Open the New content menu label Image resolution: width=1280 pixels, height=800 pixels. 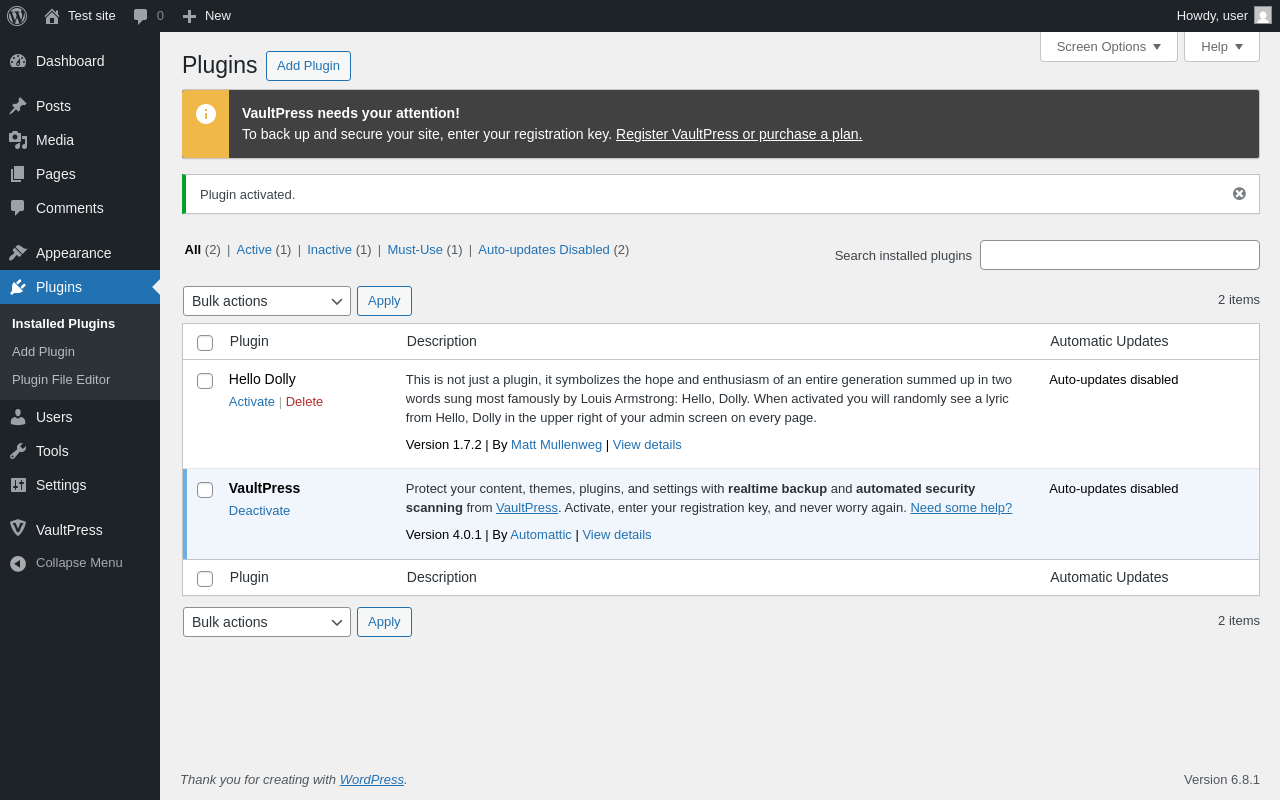[x=218, y=16]
